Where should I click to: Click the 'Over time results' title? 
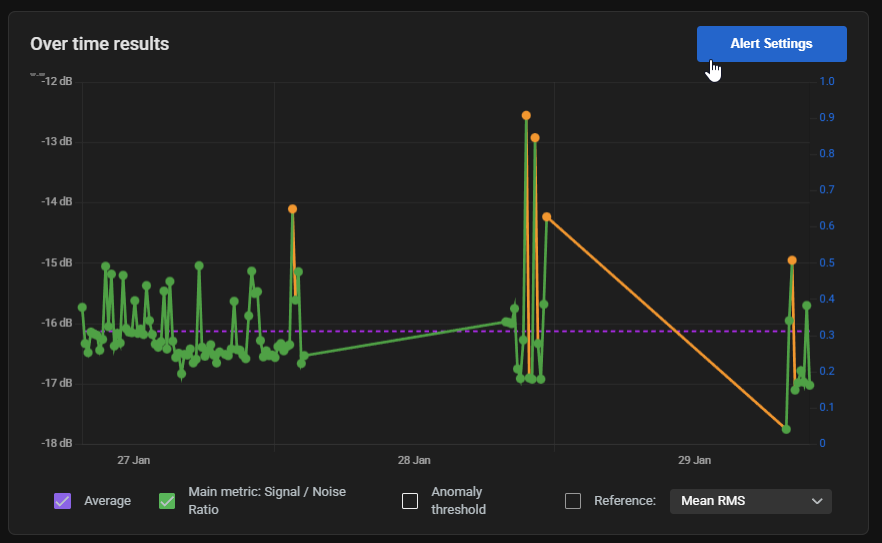click(99, 44)
